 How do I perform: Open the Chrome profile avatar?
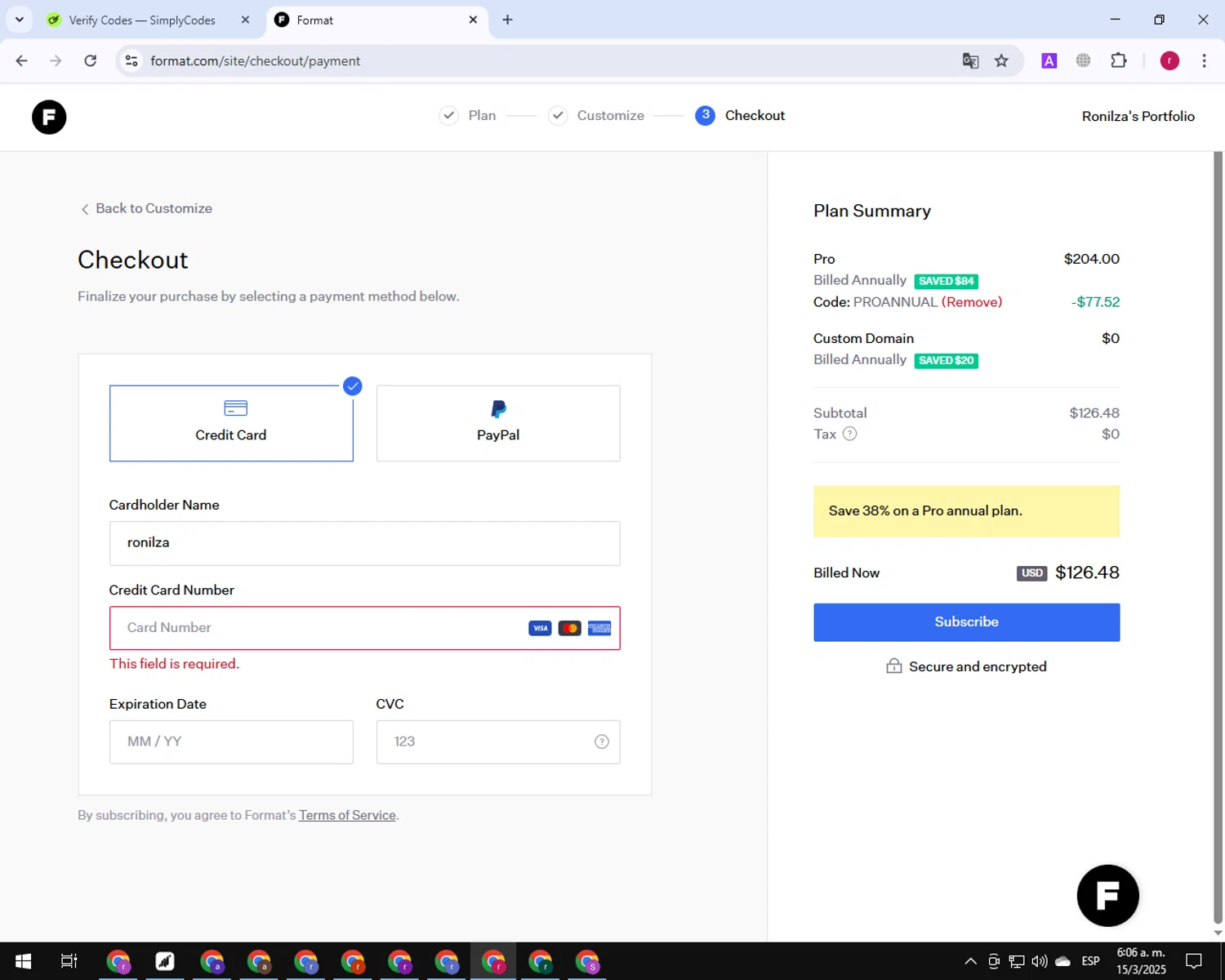(1169, 60)
